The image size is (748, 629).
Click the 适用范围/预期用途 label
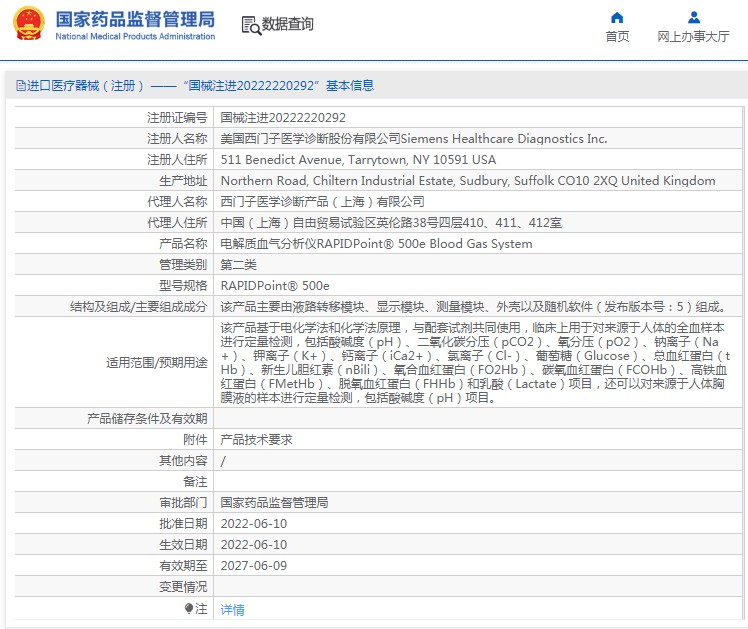point(156,362)
